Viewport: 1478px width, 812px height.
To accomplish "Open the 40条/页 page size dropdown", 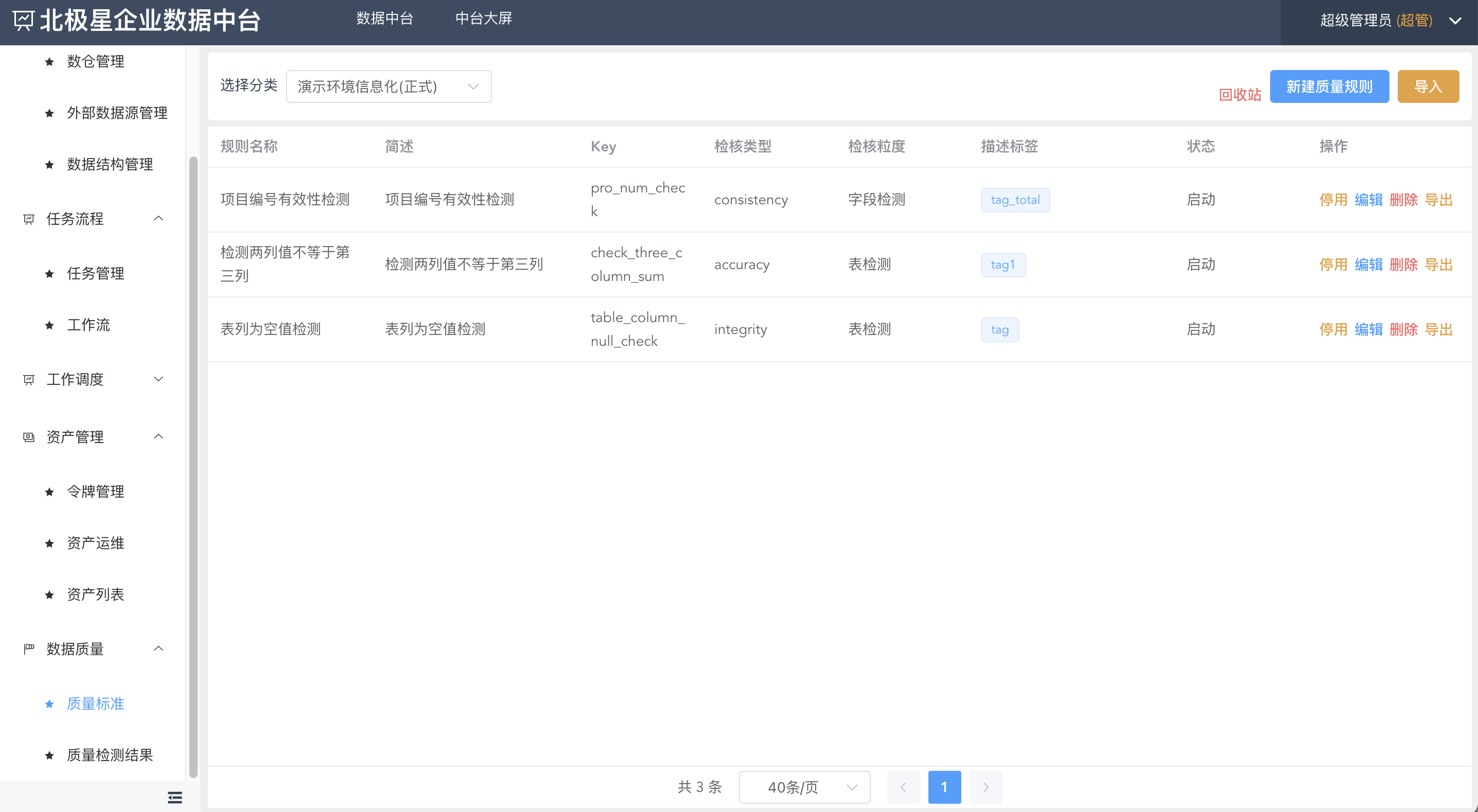I will pos(804,787).
